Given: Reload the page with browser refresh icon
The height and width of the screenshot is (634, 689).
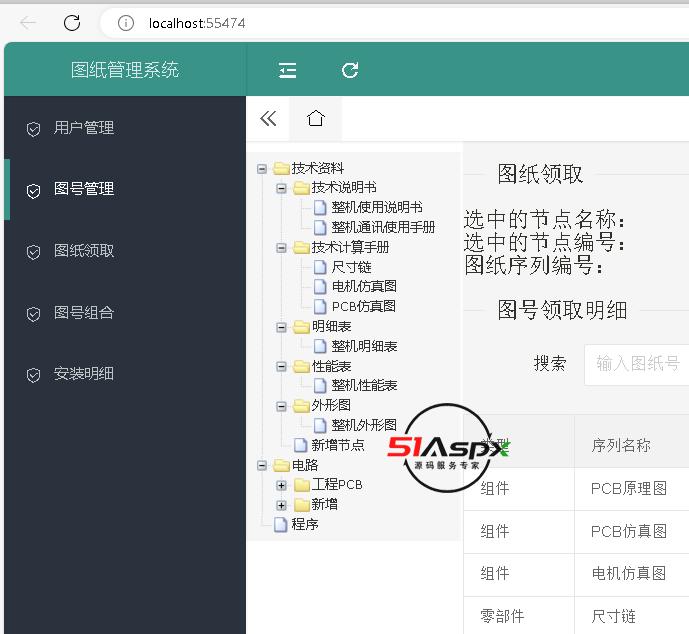Looking at the screenshot, I should coord(72,22).
